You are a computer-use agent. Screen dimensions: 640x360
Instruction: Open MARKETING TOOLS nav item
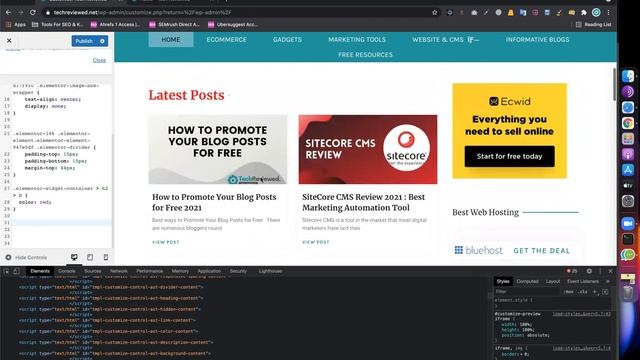357,40
